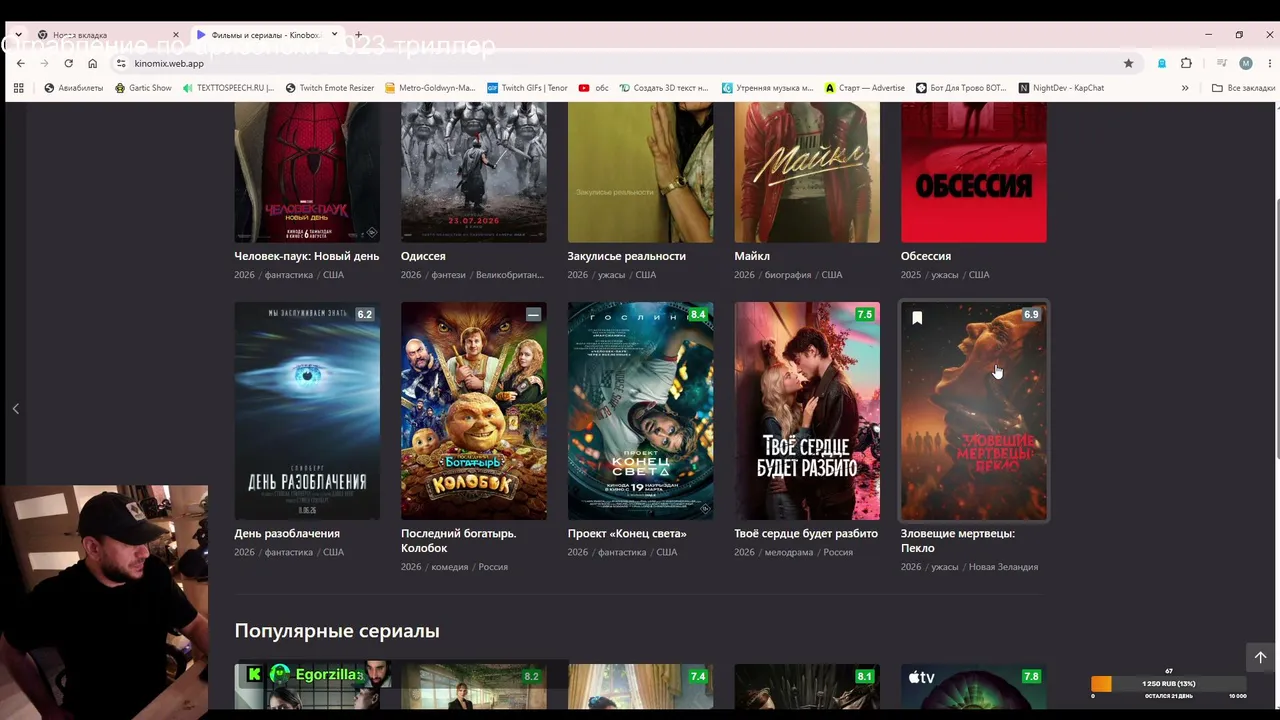Open the Утренняя музыка bookmark
The height and width of the screenshot is (720, 1280).
(768, 88)
